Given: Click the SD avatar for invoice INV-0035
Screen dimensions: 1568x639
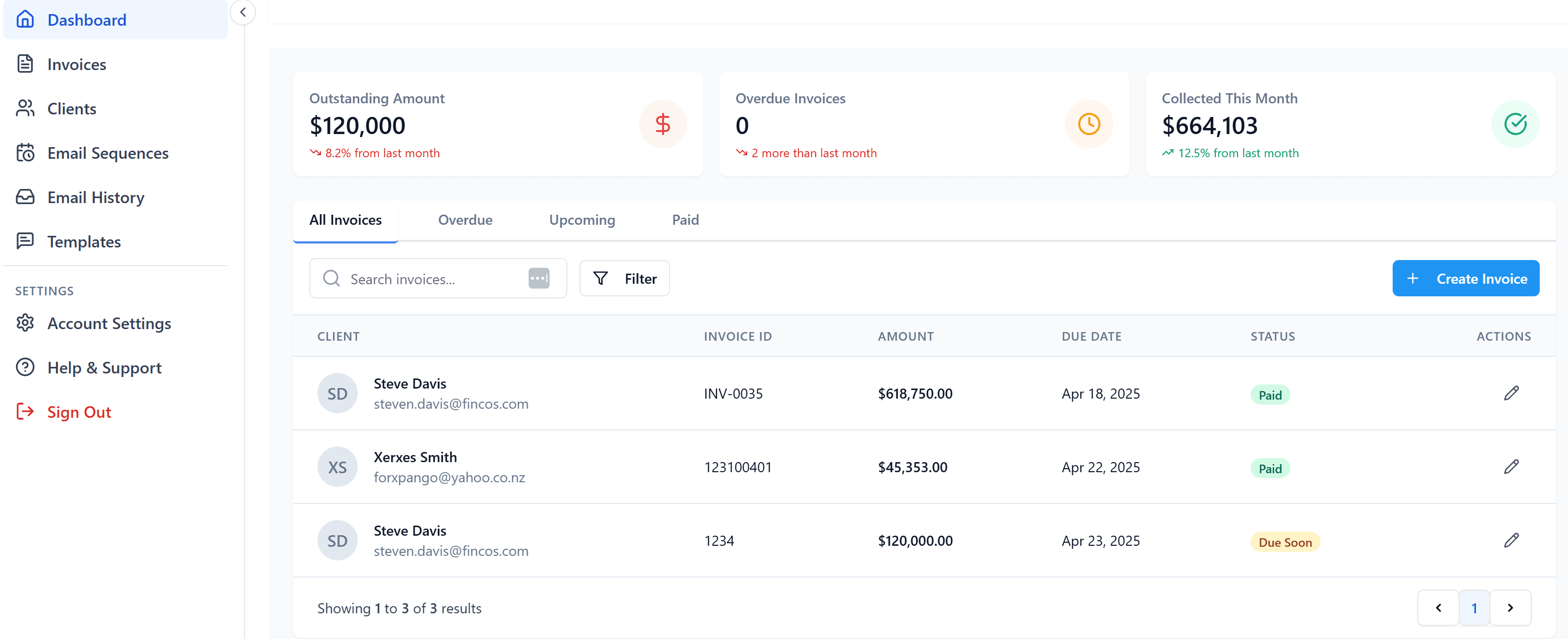Looking at the screenshot, I should [x=337, y=394].
